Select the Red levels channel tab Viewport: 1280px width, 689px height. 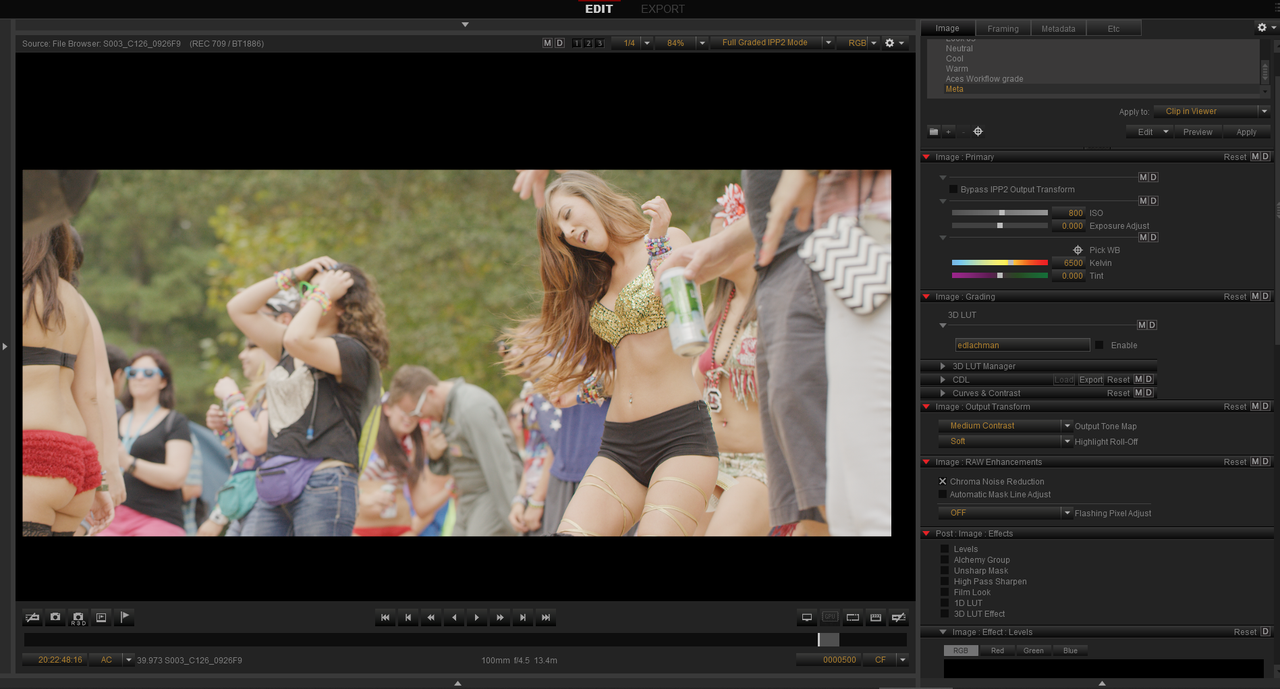point(997,650)
